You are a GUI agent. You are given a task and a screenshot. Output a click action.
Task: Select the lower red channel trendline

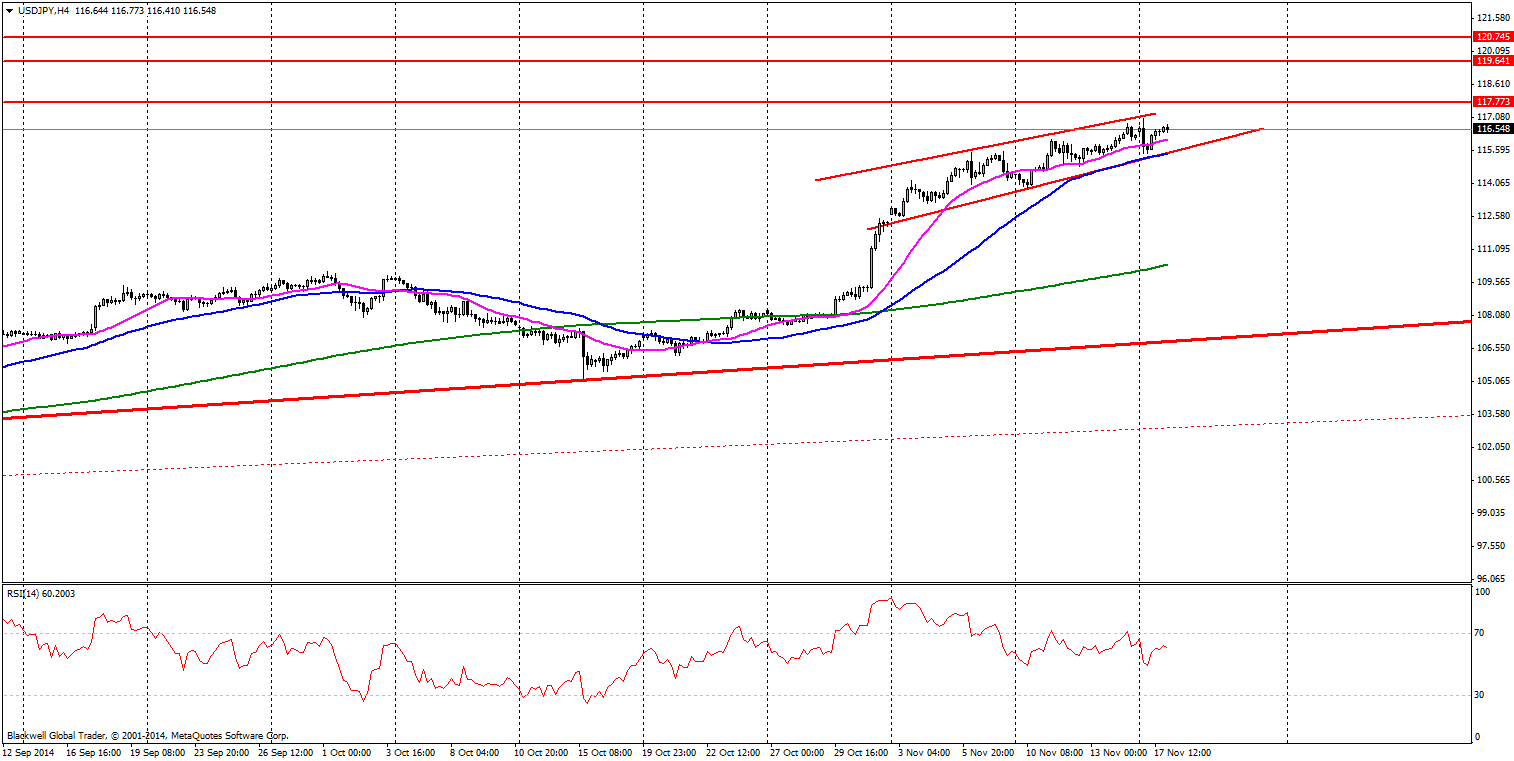tap(1065, 179)
